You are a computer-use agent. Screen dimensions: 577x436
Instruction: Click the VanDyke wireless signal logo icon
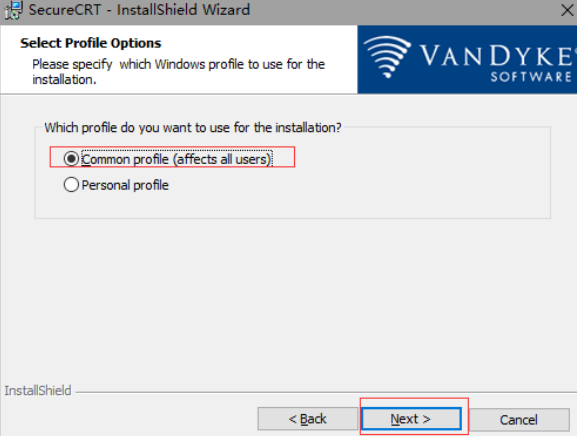tap(387, 57)
